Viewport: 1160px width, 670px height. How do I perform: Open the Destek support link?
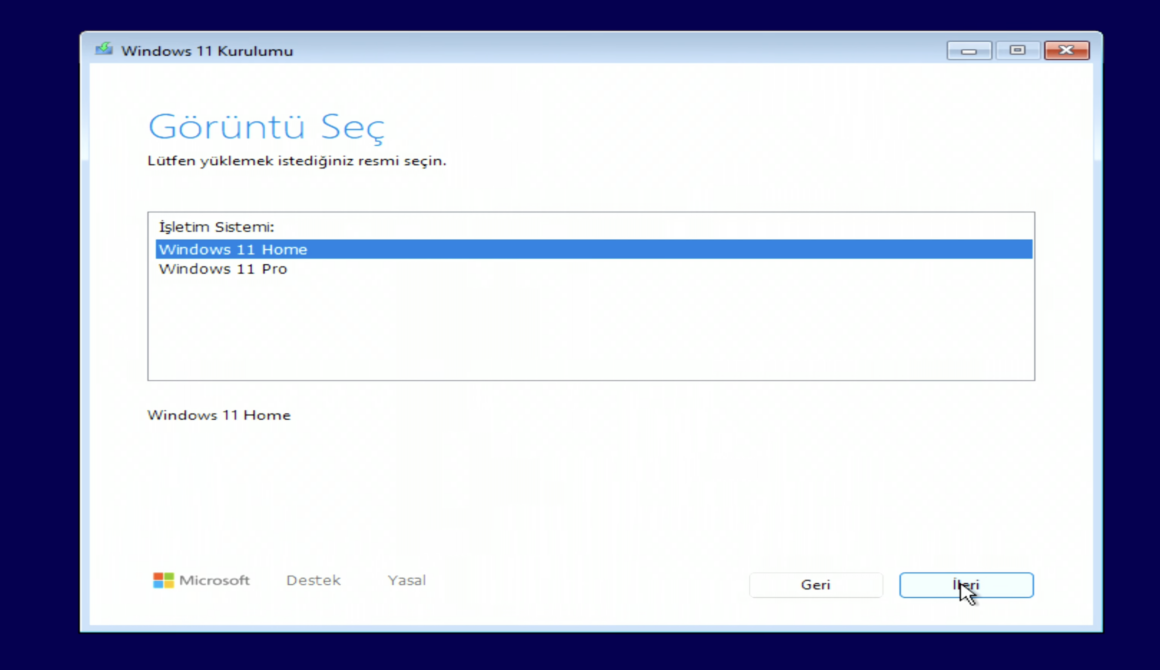pyautogui.click(x=314, y=581)
